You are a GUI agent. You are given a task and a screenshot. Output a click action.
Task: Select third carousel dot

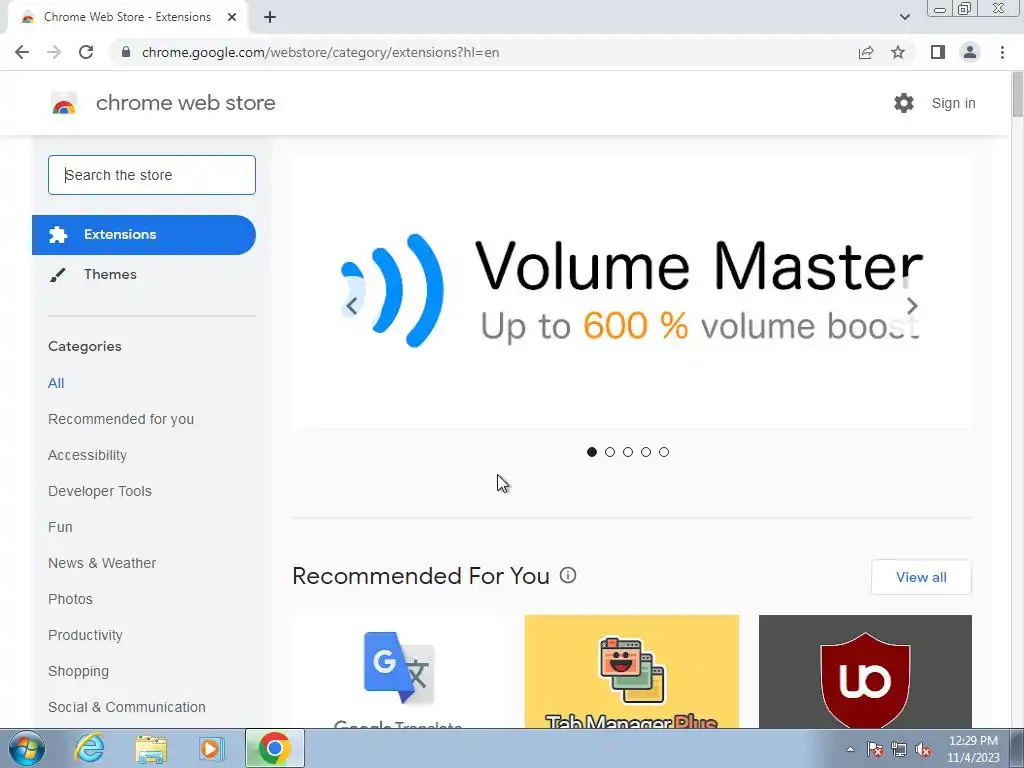628,452
